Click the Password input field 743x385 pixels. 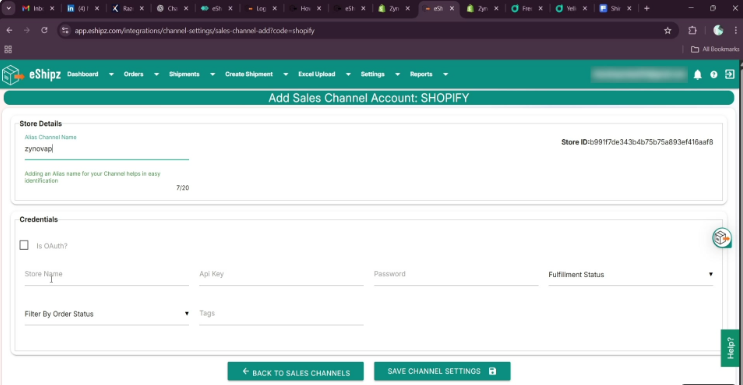pyautogui.click(x=456, y=276)
